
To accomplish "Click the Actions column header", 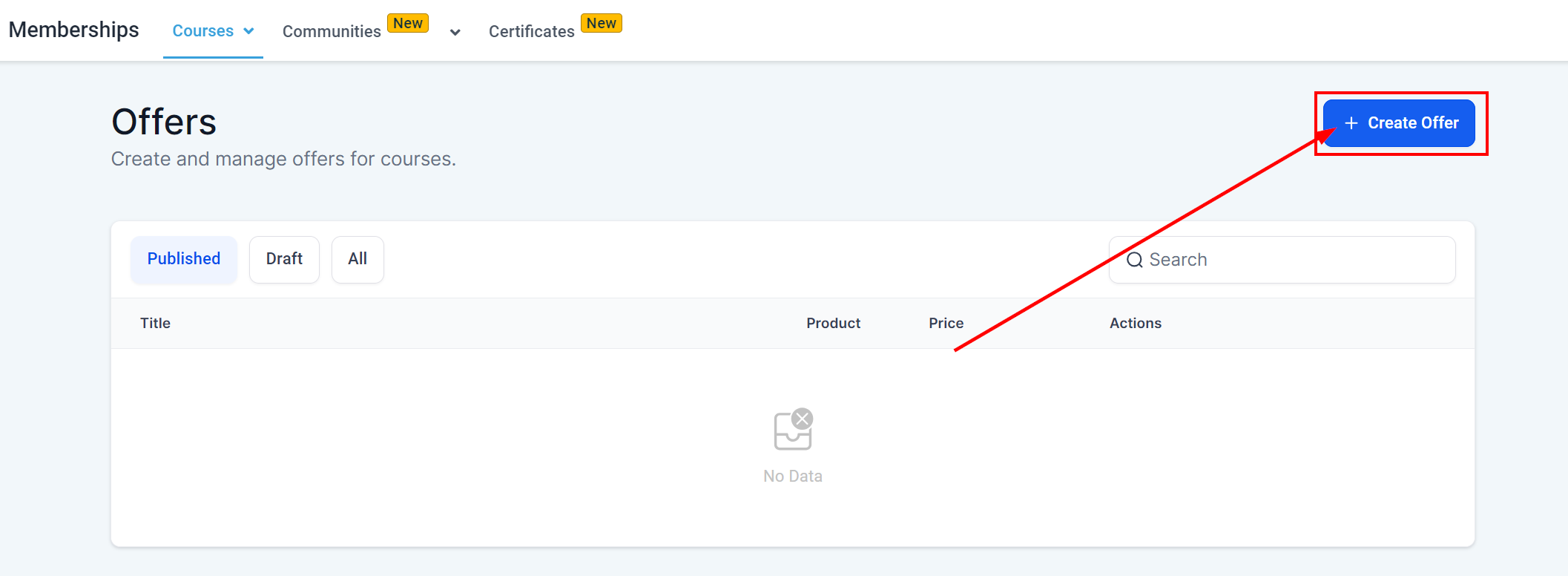I will click(x=1136, y=323).
